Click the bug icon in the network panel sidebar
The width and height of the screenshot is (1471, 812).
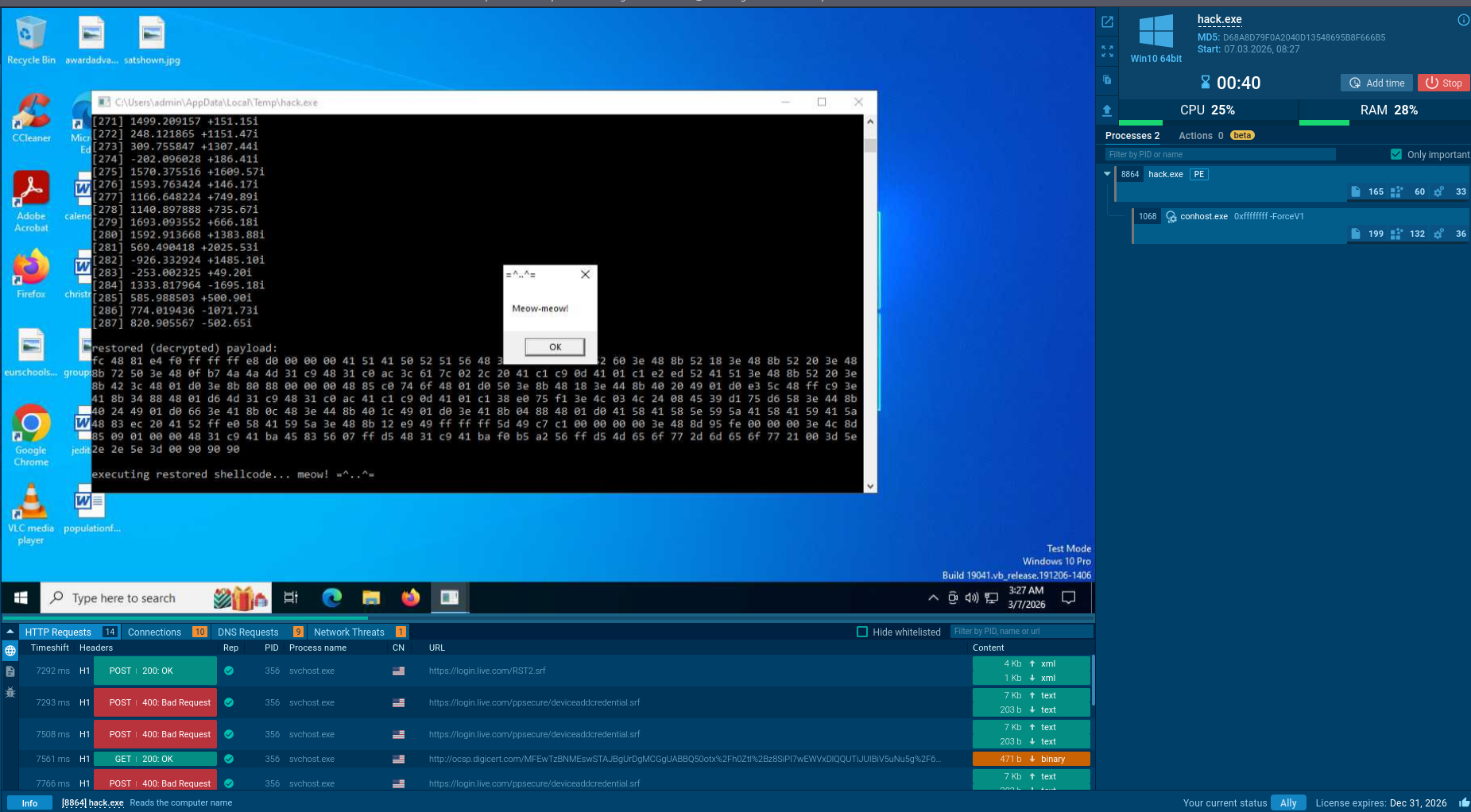(x=10, y=692)
